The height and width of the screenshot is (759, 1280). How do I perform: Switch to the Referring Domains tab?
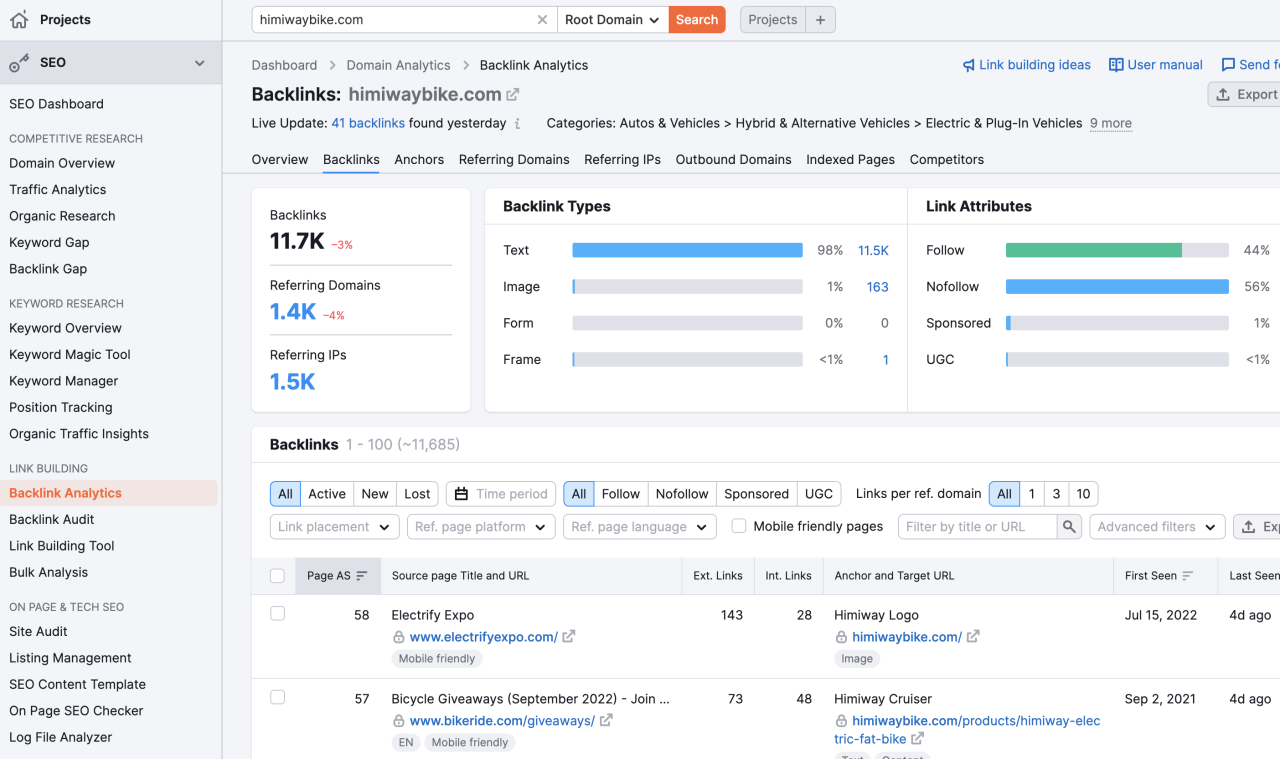514,160
